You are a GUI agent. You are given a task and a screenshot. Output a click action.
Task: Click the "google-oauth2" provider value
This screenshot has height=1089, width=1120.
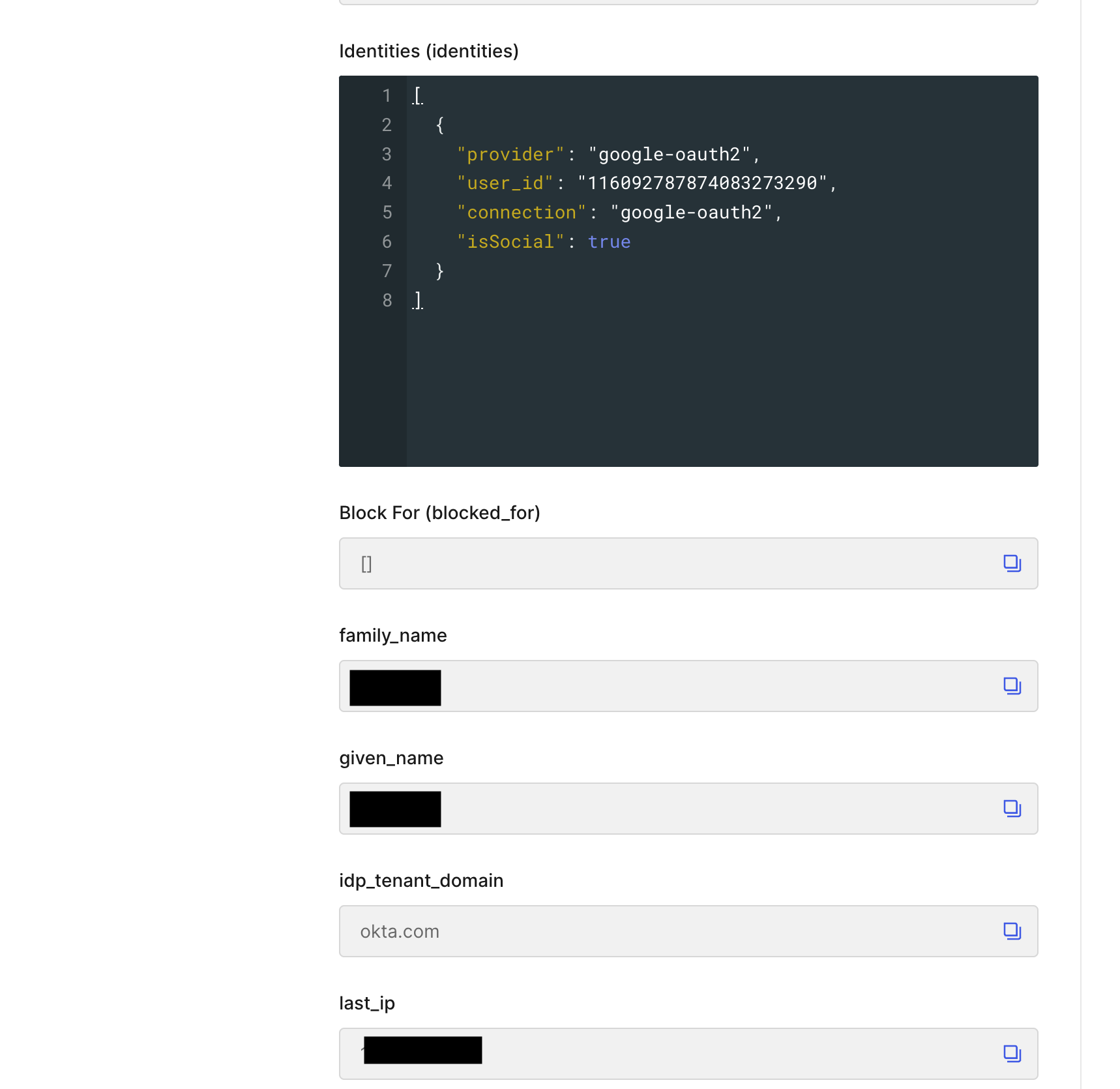click(x=670, y=155)
